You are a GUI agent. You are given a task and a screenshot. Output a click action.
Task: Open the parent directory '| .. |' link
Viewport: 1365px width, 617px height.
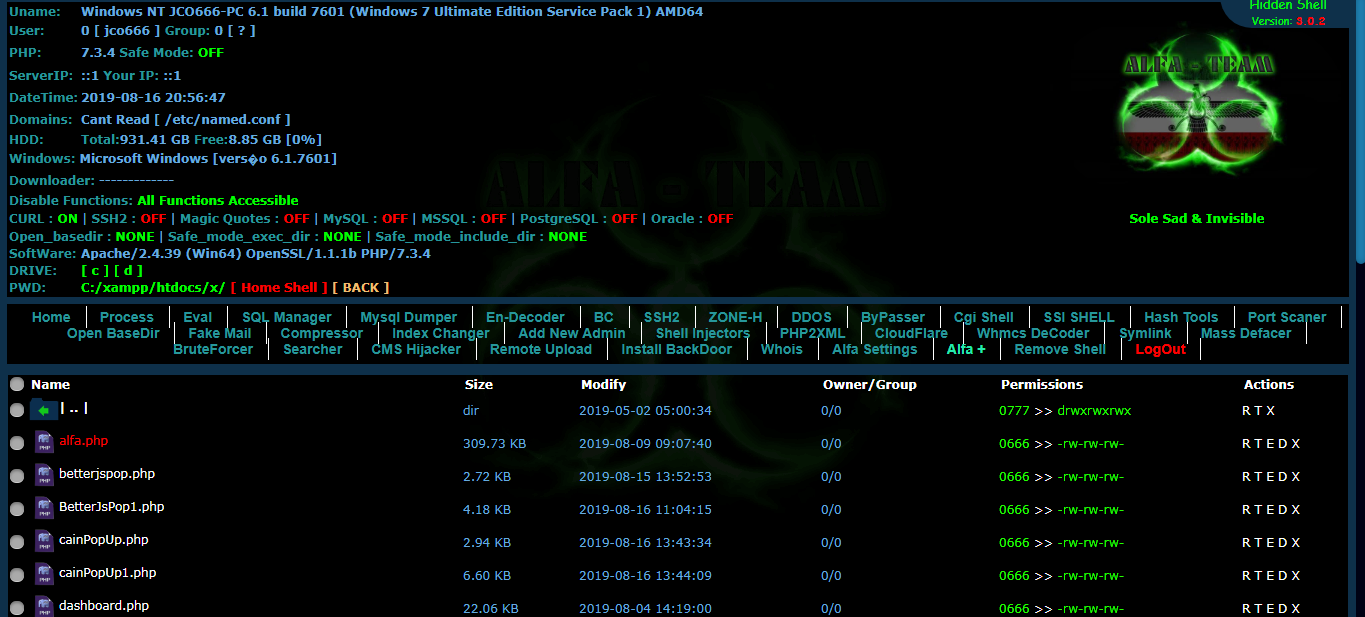click(x=75, y=407)
